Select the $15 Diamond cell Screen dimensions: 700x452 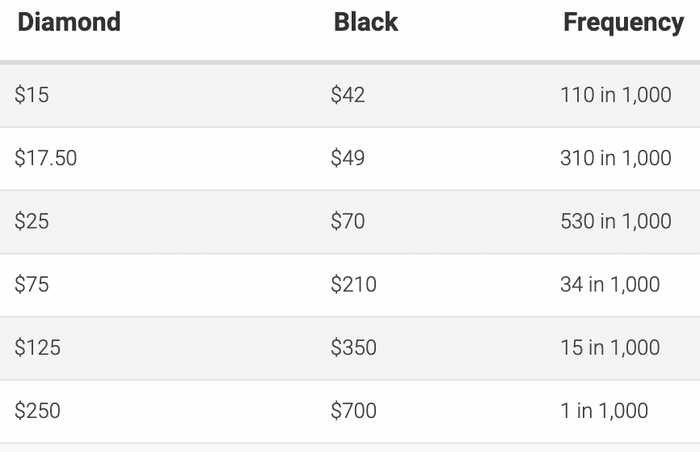(x=32, y=95)
